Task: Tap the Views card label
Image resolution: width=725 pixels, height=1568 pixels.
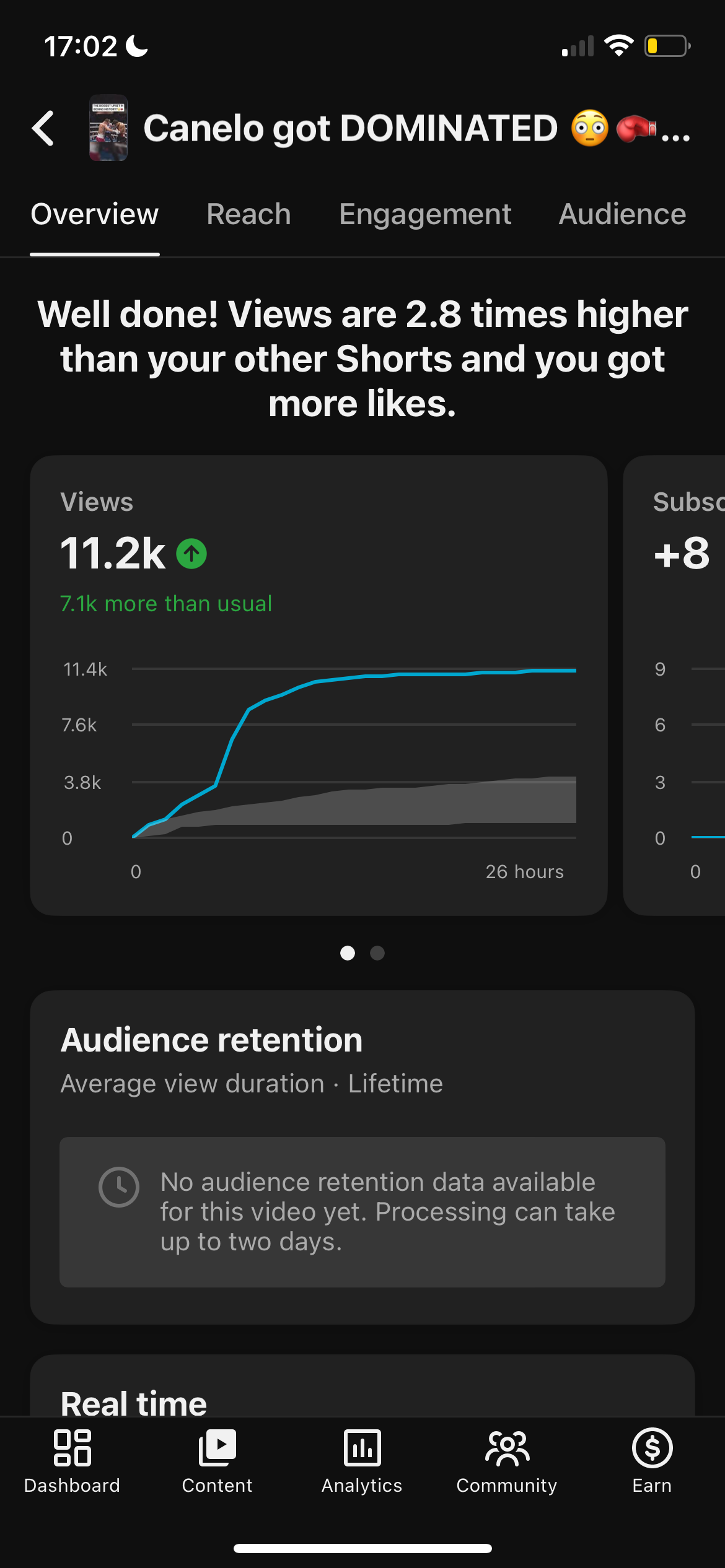Action: tap(97, 502)
